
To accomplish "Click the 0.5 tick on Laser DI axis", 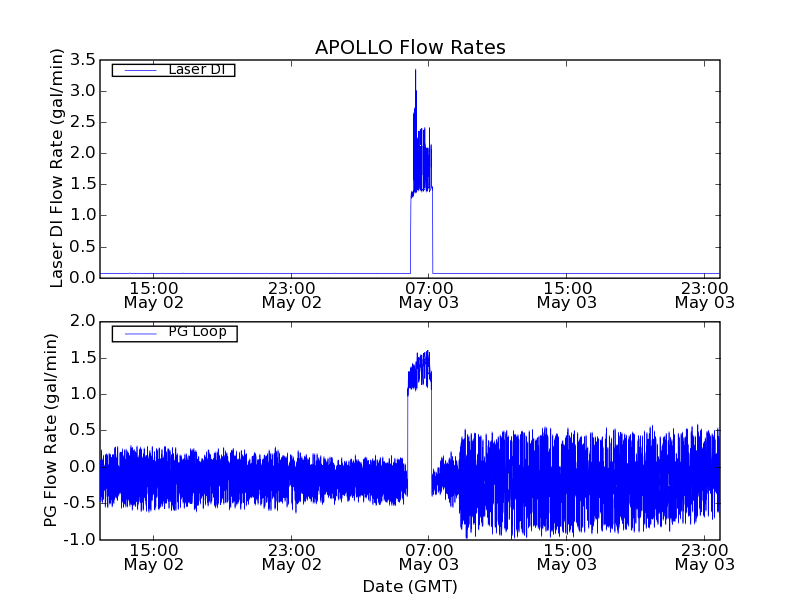I will pos(83,246).
